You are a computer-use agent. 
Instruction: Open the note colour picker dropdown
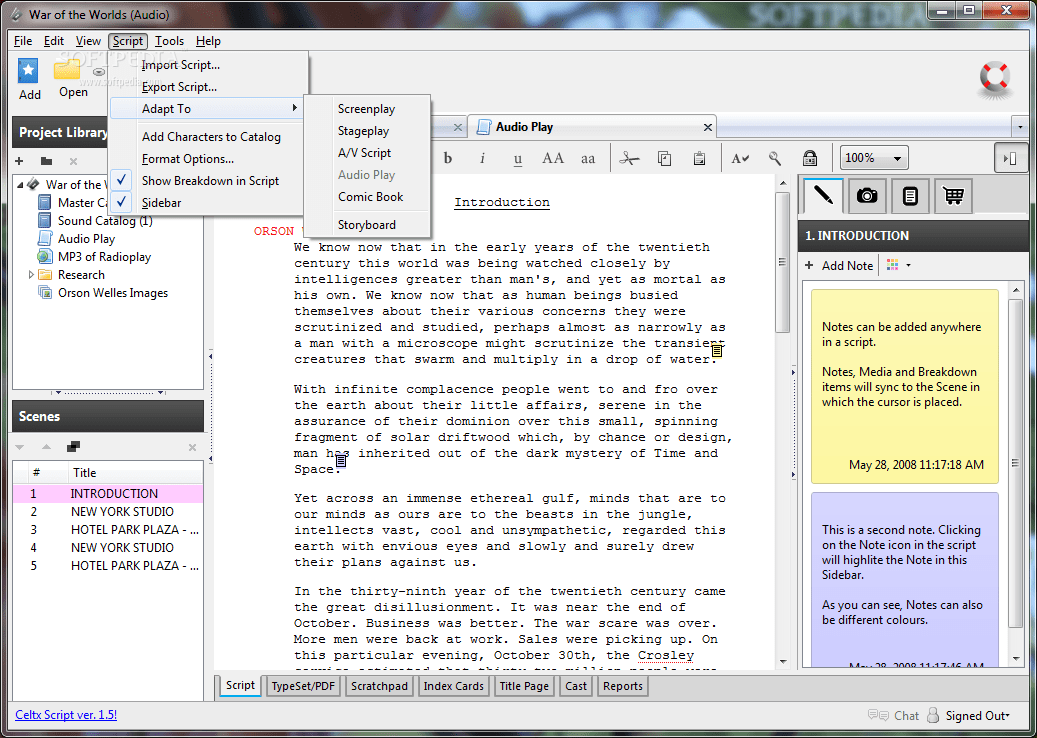(x=908, y=265)
